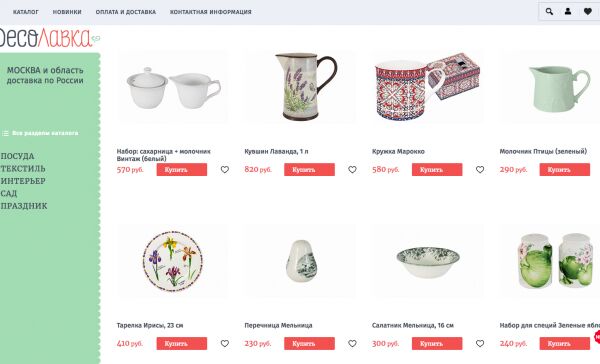Open the Каталог menu item
The image size is (600, 364).
click(26, 12)
